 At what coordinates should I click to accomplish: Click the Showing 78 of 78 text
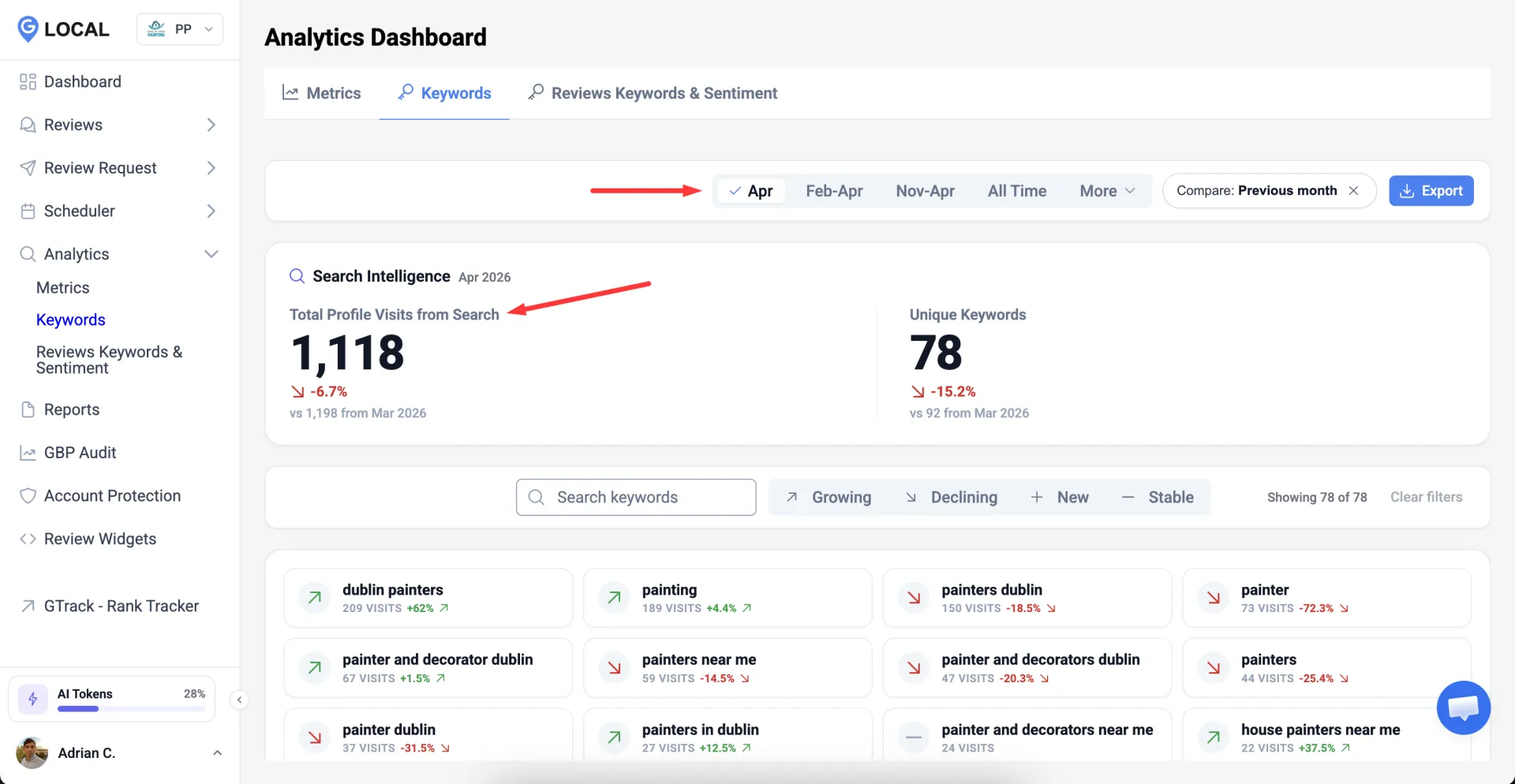click(x=1317, y=497)
